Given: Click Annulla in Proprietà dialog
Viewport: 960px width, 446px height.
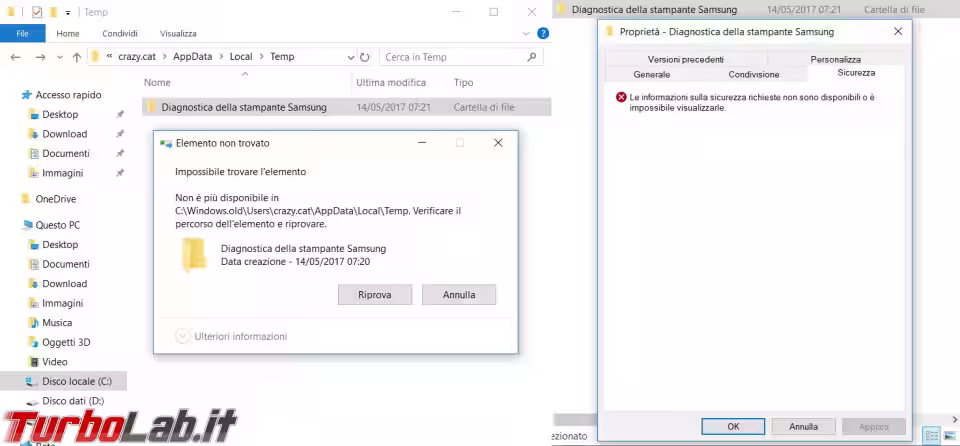Looking at the screenshot, I should click(x=803, y=426).
